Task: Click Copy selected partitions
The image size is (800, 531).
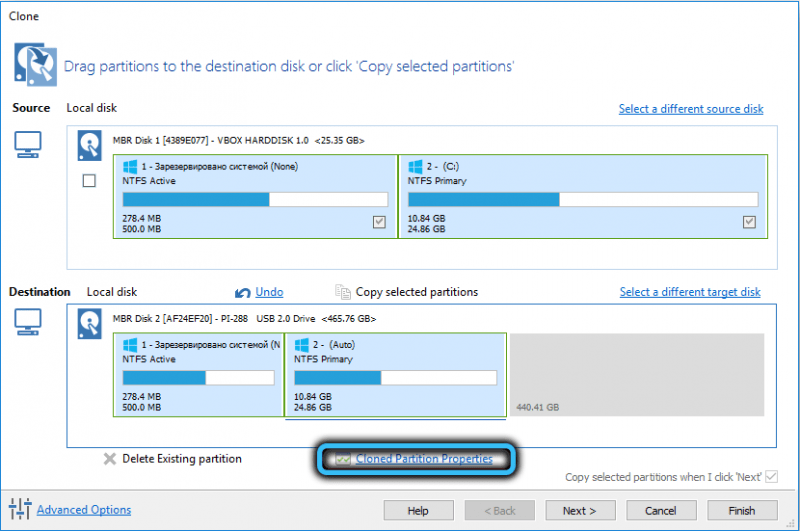Action: [416, 292]
